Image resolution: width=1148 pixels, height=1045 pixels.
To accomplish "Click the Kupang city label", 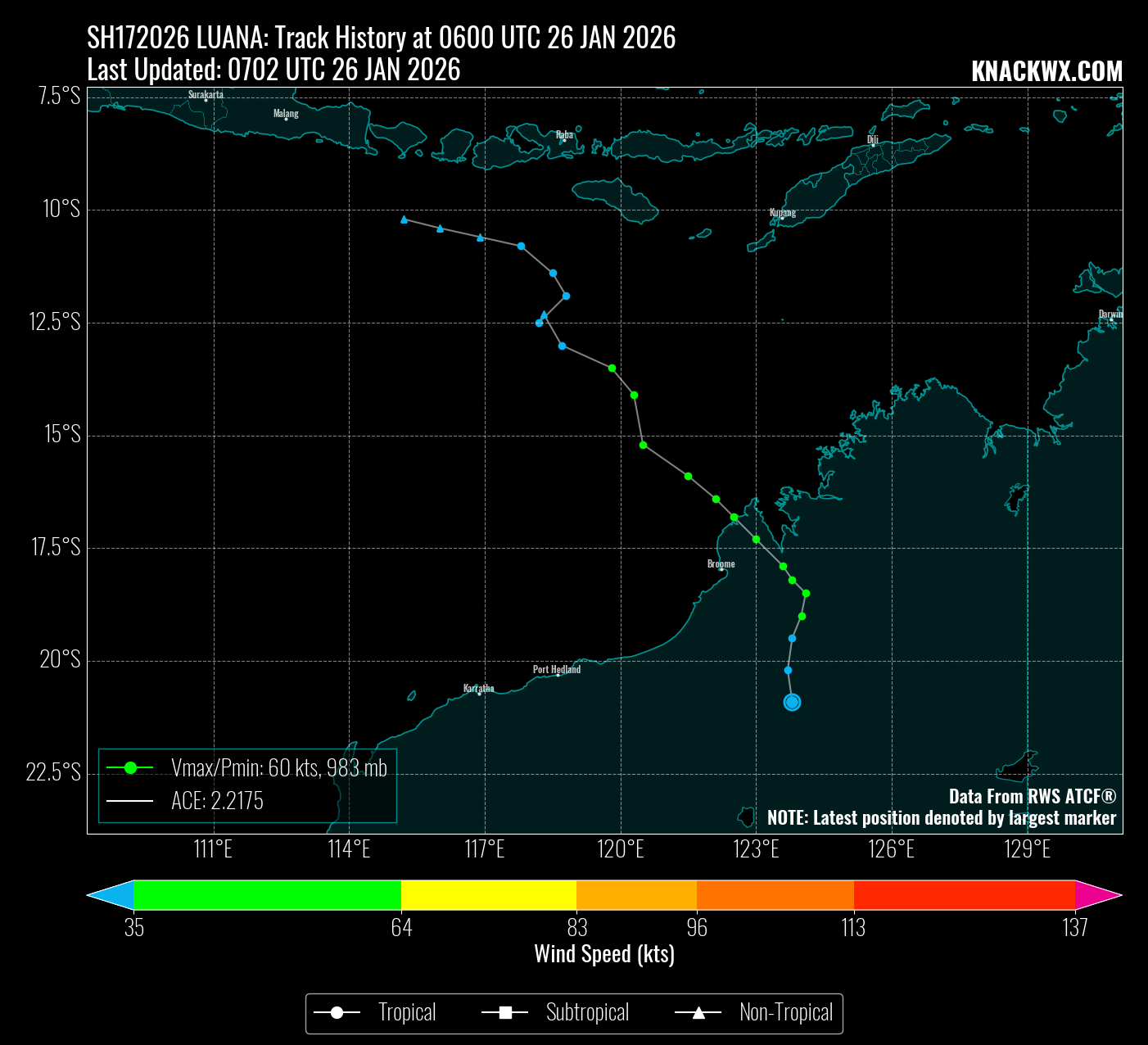I will pyautogui.click(x=782, y=212).
